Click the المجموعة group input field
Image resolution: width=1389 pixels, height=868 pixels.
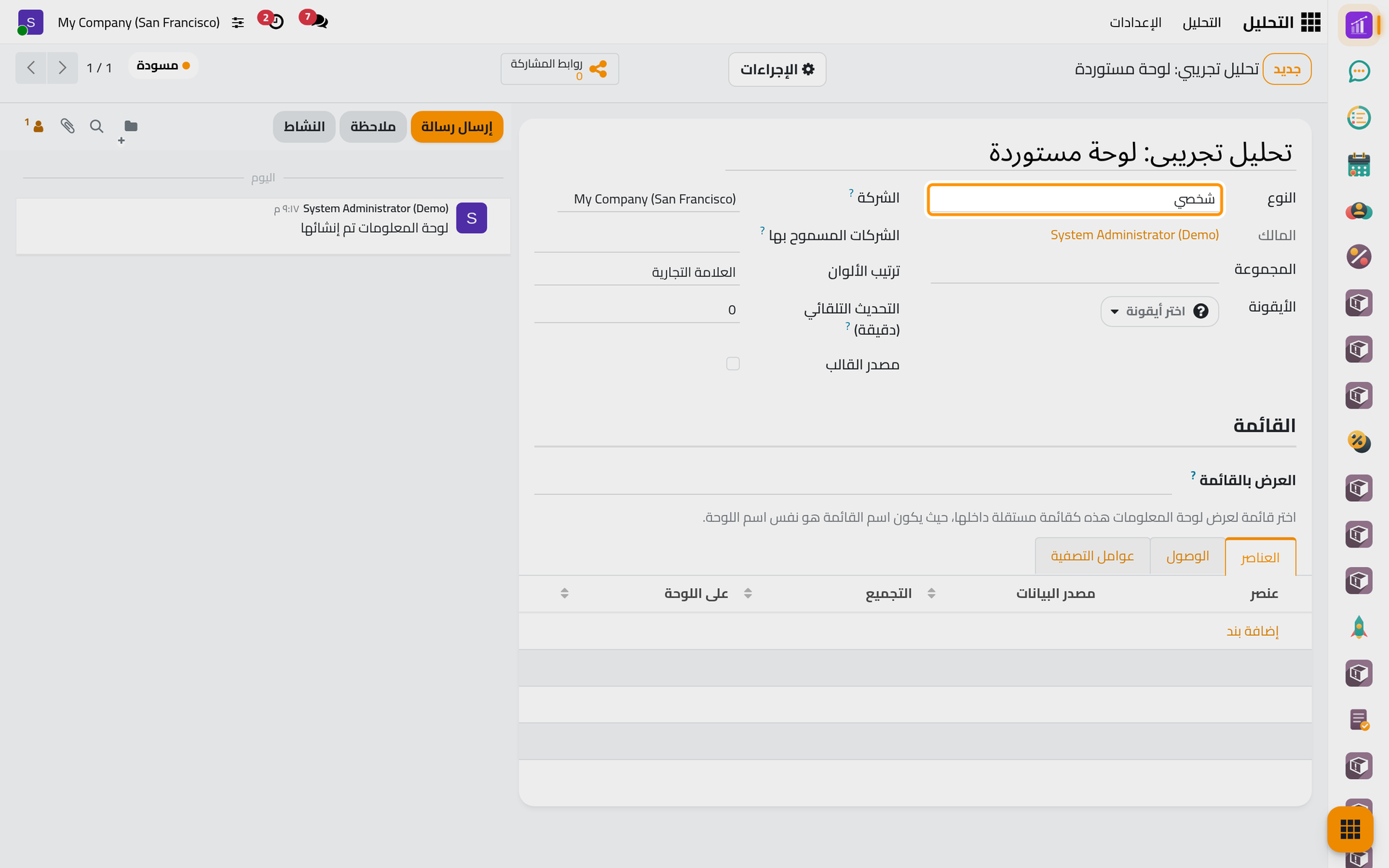1075,271
